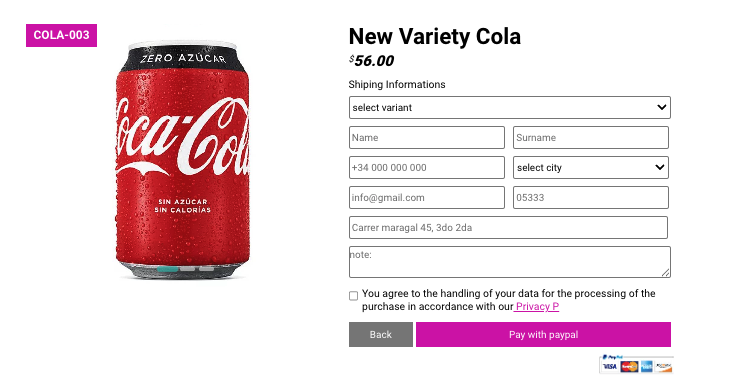
Task: Focus the Surname input field
Action: click(x=591, y=137)
